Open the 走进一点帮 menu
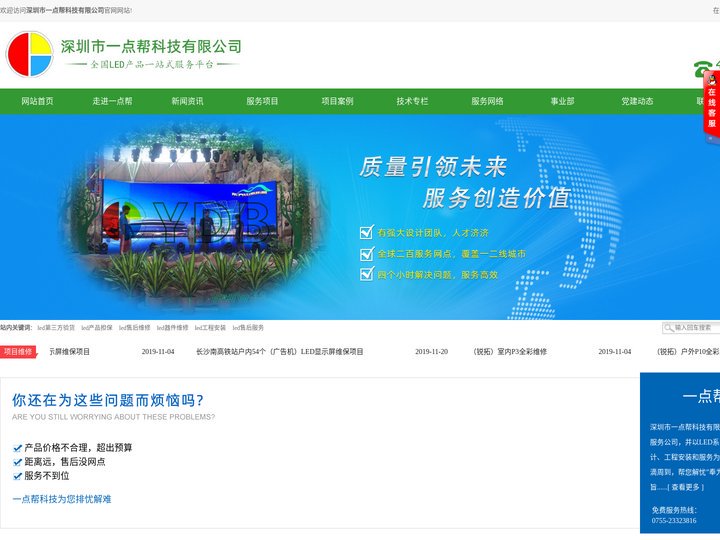This screenshot has height=540, width=720. (x=112, y=101)
